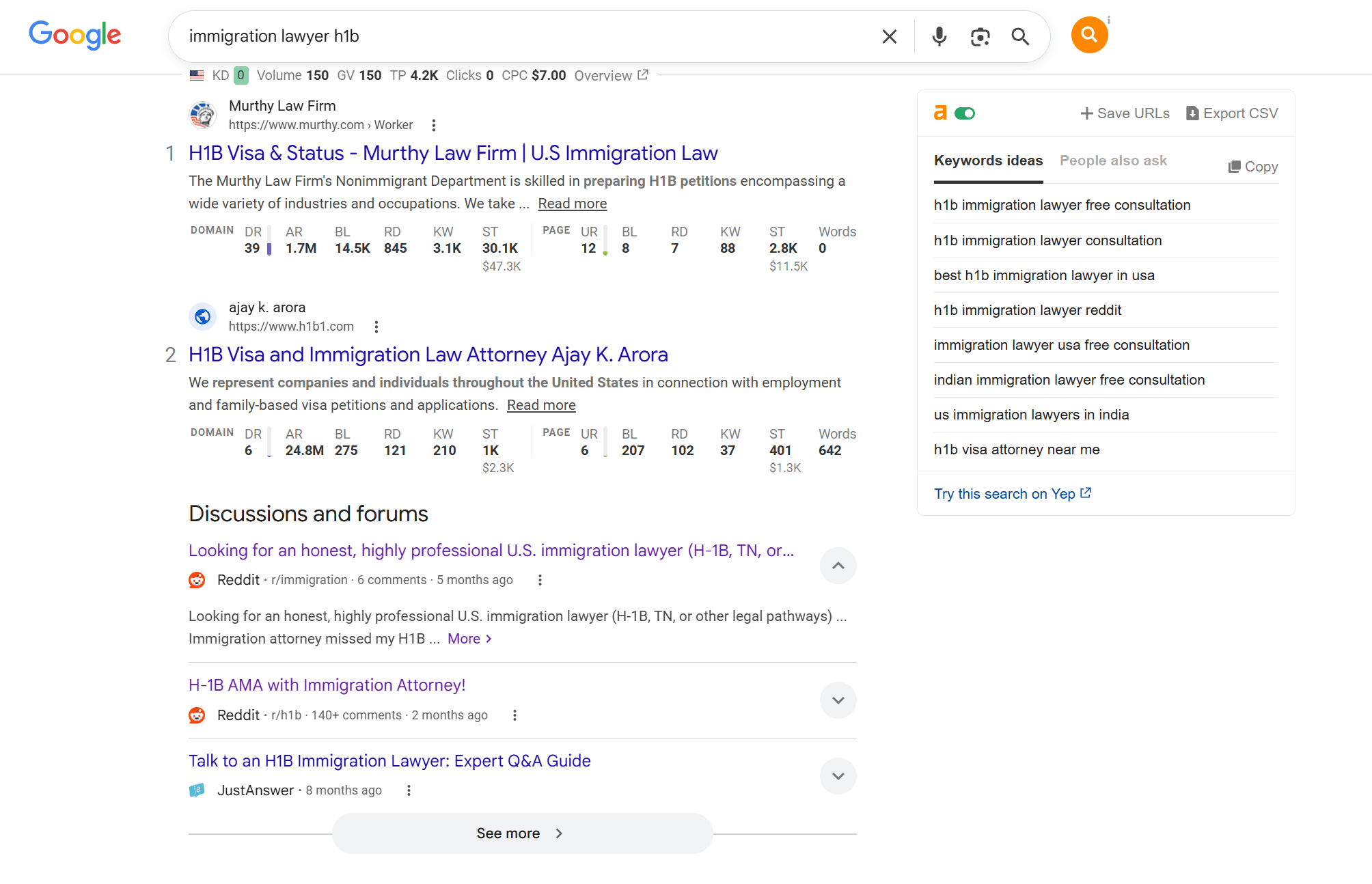Viewport: 1372px width, 884px height.
Task: Open H1B Visa Attorney Ajay K. Arora result
Action: (x=428, y=355)
